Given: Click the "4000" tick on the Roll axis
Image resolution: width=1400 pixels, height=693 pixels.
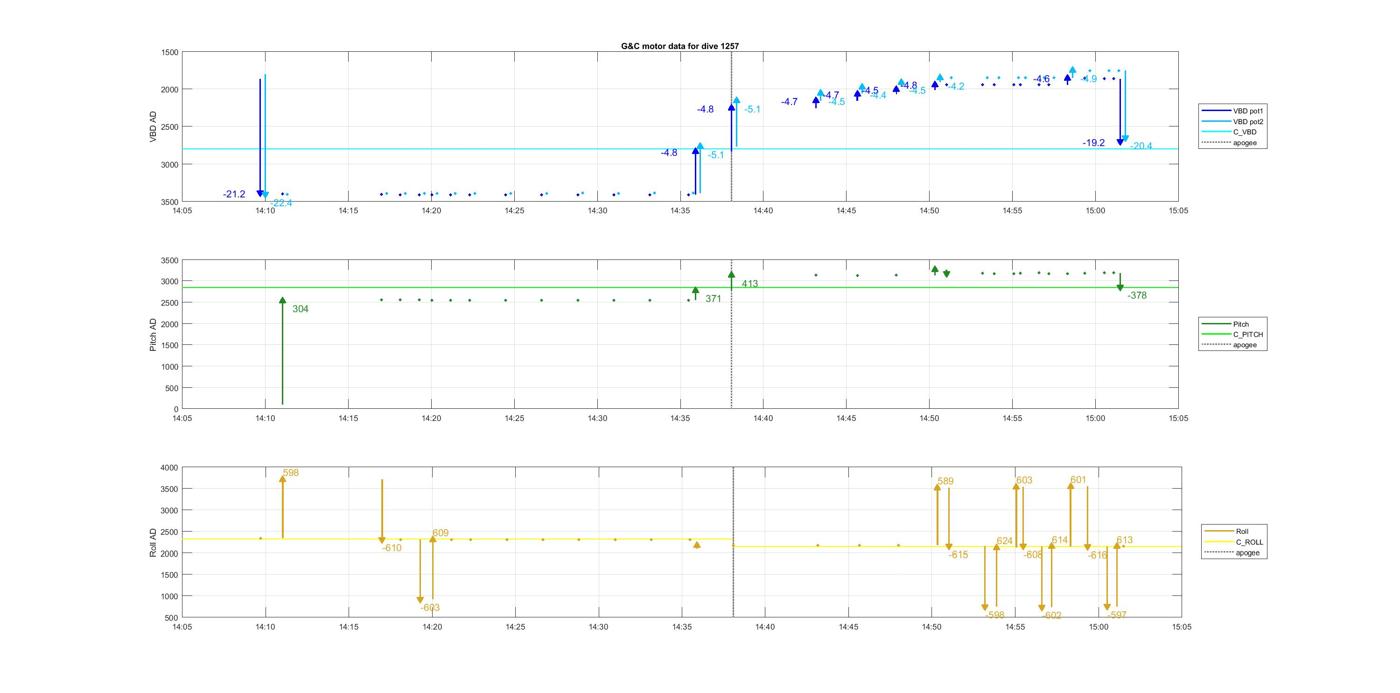Looking at the screenshot, I should pos(169,468).
